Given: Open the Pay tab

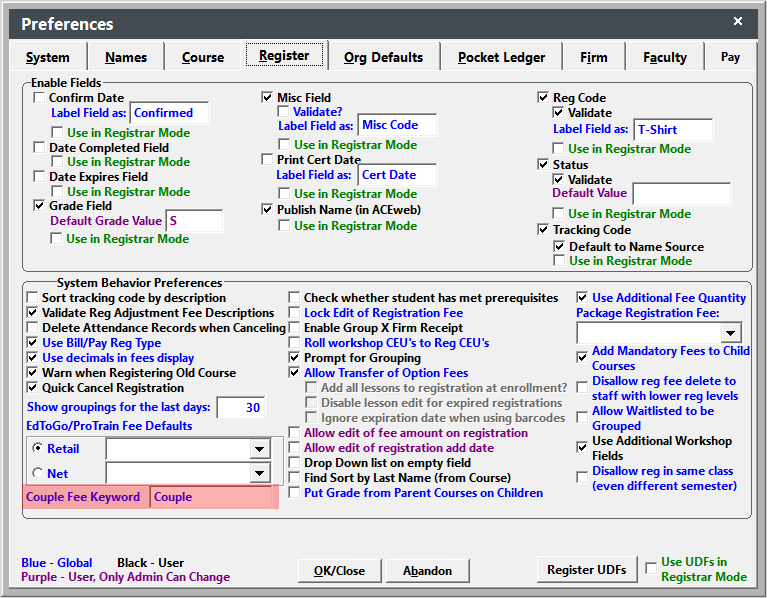Looking at the screenshot, I should click(730, 57).
